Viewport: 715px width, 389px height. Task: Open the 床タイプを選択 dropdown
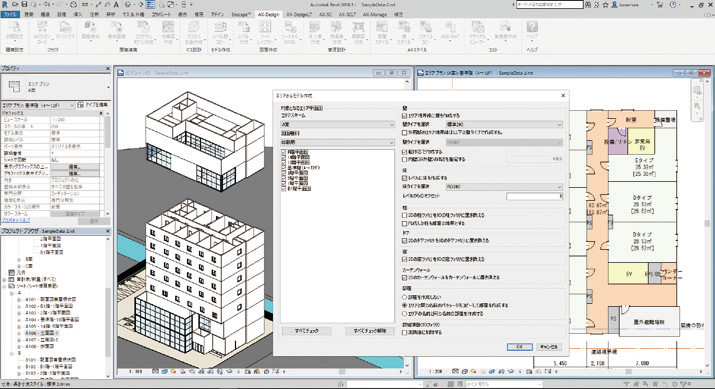[x=504, y=187]
